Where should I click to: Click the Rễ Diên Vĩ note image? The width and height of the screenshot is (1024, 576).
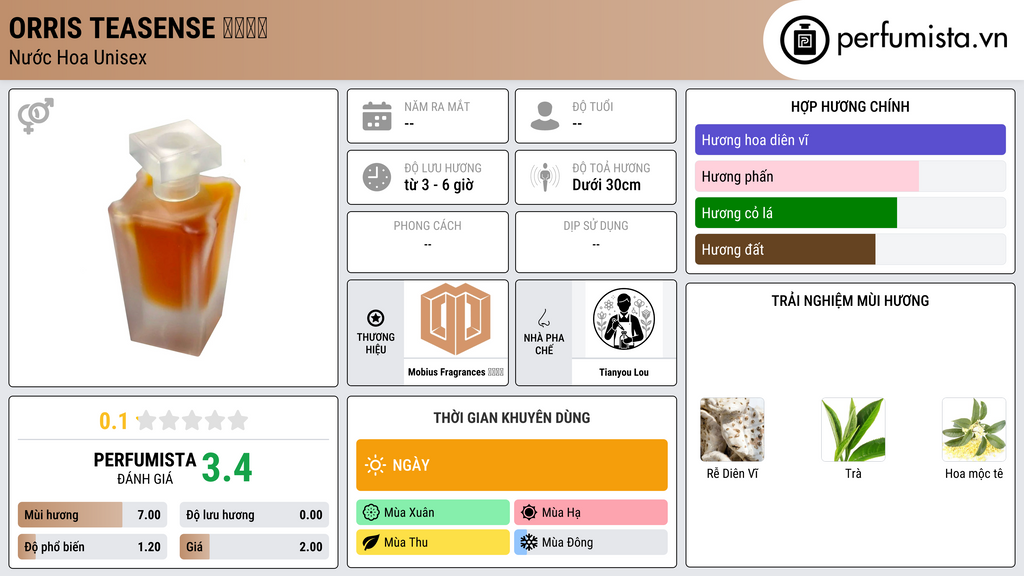point(732,430)
